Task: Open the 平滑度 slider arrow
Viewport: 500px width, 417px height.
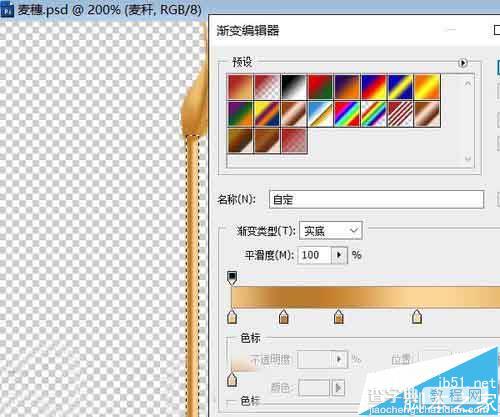Action: (x=339, y=255)
